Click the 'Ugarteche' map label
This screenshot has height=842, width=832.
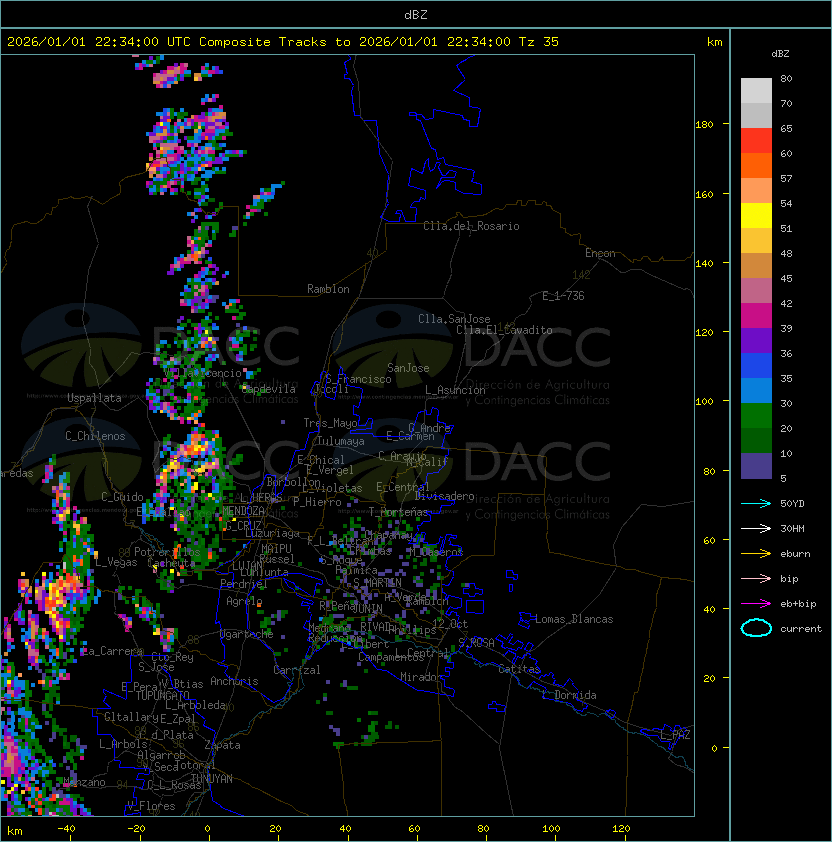click(246, 635)
